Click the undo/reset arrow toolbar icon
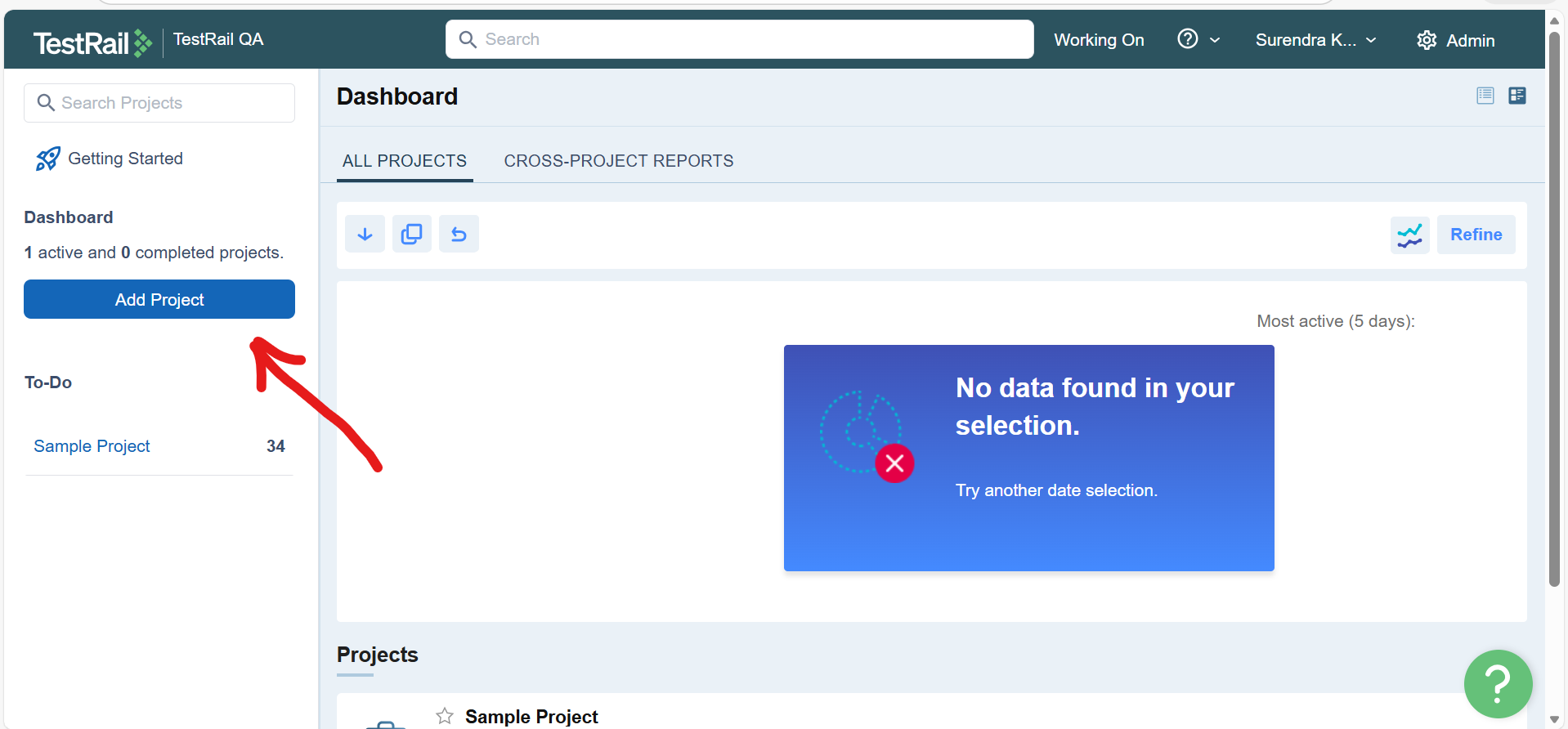Viewport: 1568px width, 729px height. click(x=459, y=235)
